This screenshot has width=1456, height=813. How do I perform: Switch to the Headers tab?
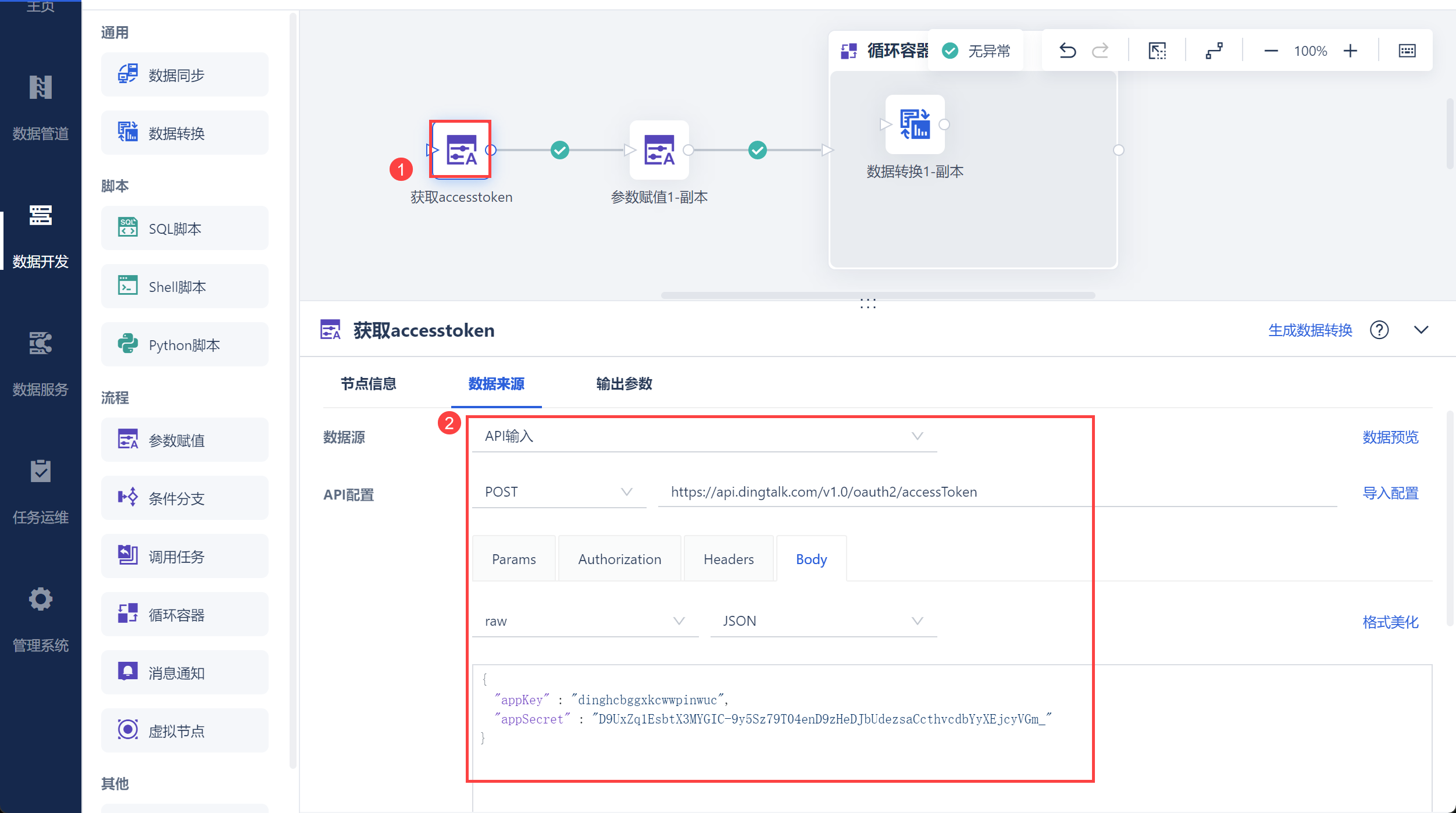click(x=728, y=559)
